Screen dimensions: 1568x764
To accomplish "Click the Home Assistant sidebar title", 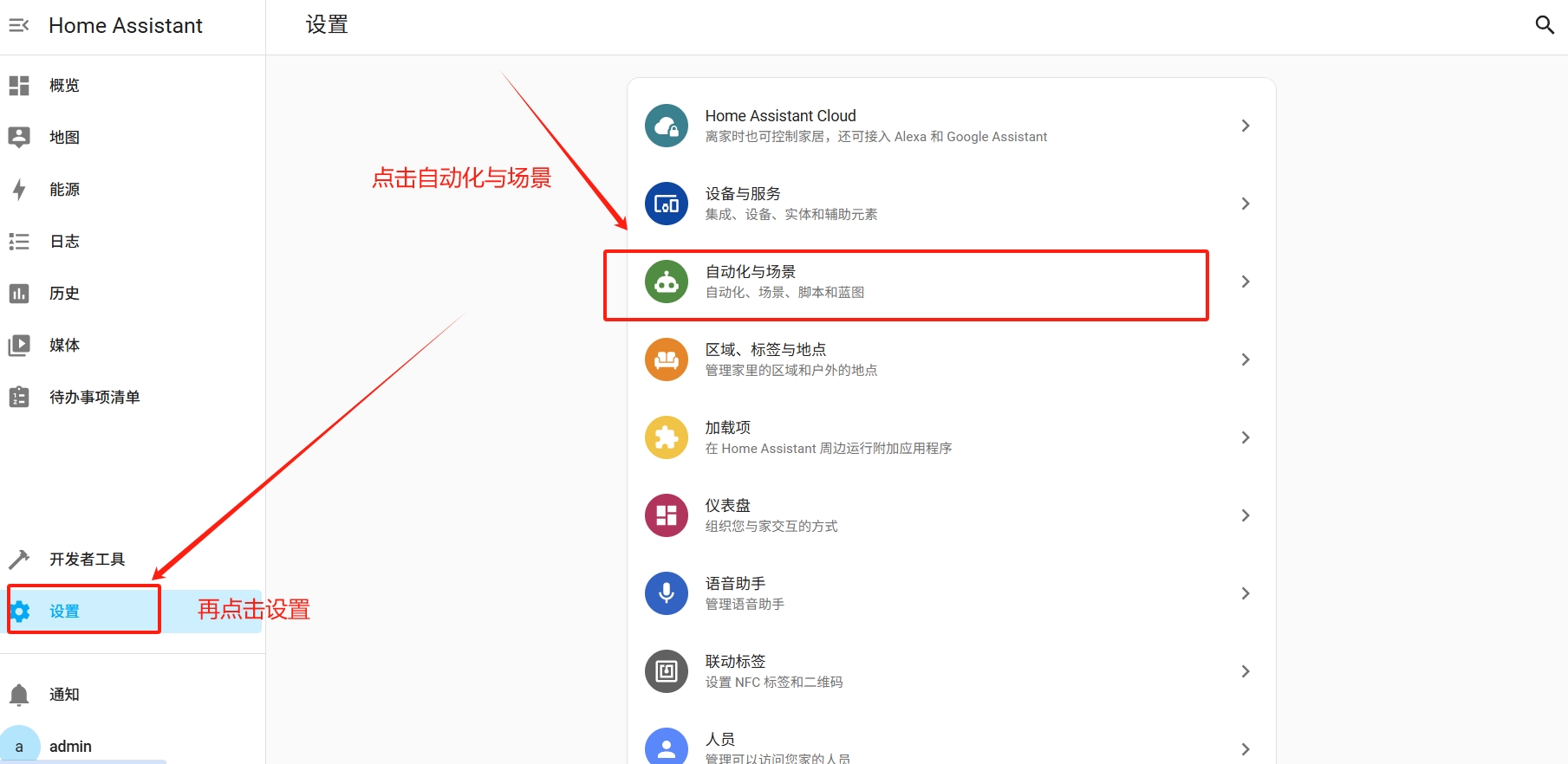I will (x=126, y=25).
